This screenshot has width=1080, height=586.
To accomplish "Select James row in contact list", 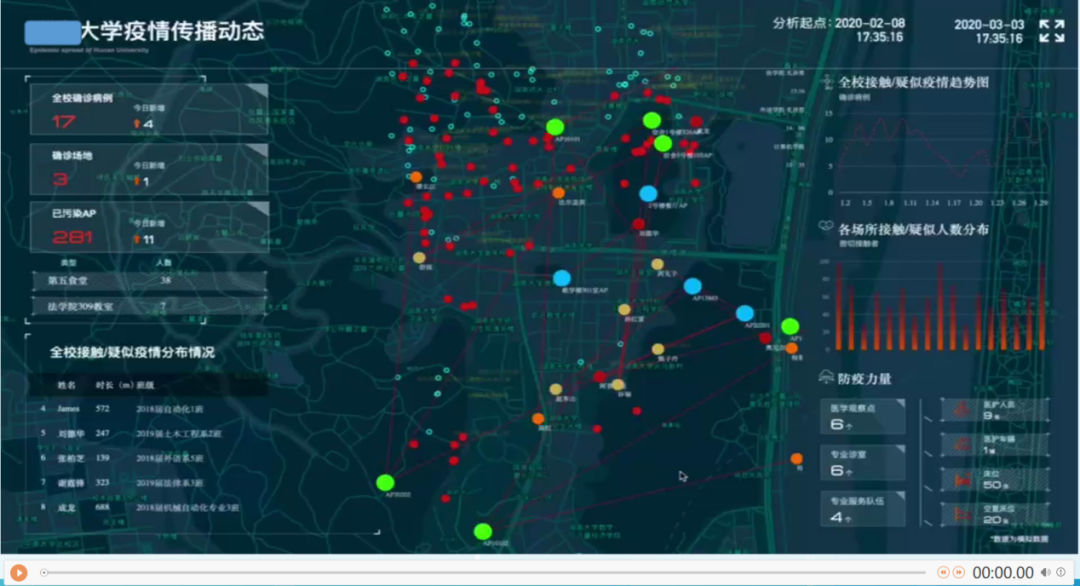I will (148, 409).
